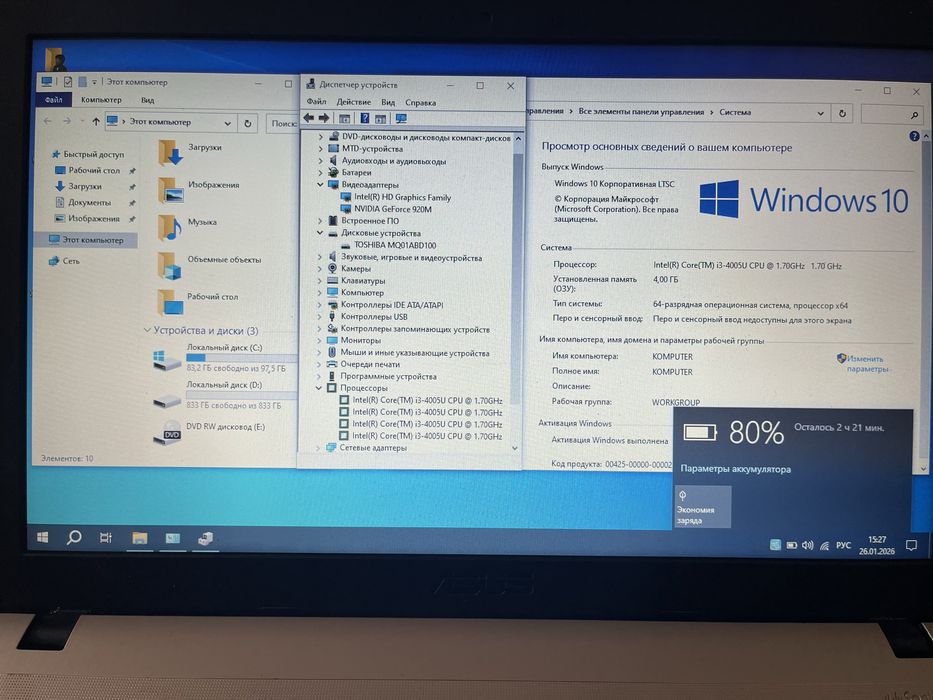Open notification center icon
The image size is (933, 700).
(x=911, y=545)
